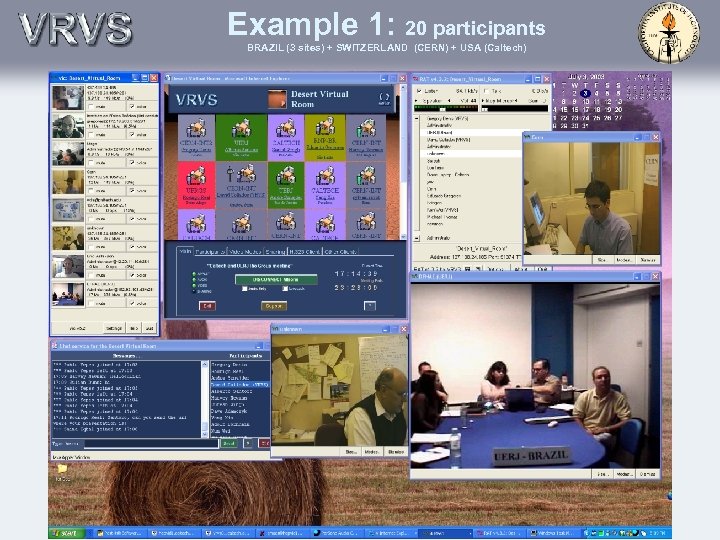This screenshot has height=540, width=720.
Task: Expand the Speaker arrow in RAT
Action: pyautogui.click(x=416, y=100)
